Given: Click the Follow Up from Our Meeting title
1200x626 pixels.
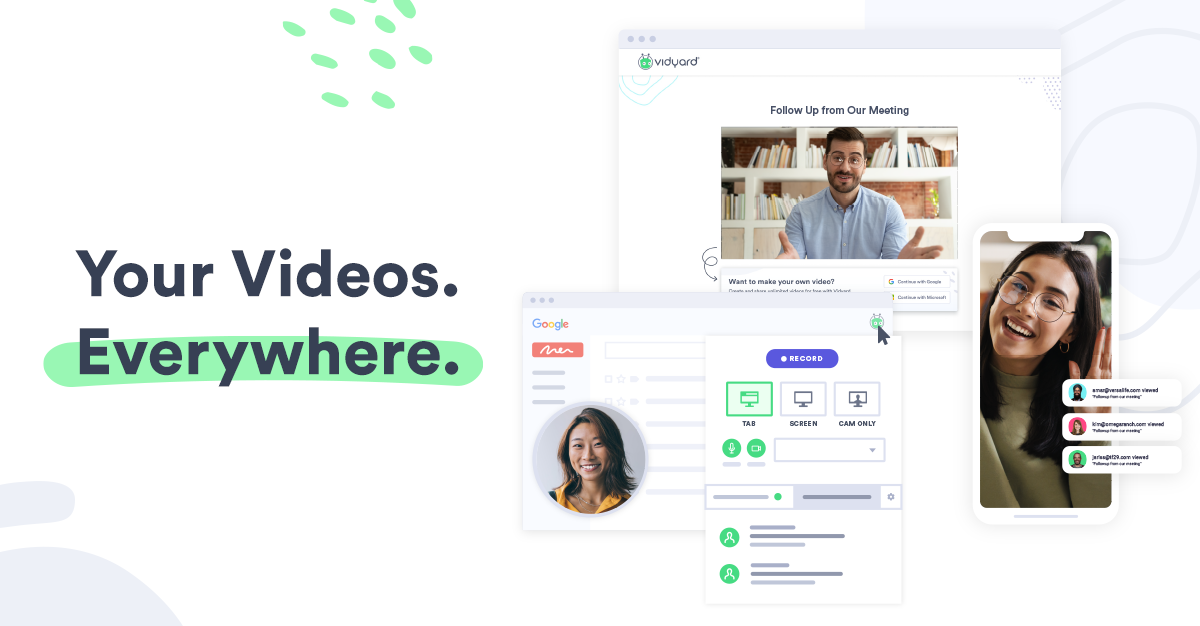Looking at the screenshot, I should point(839,110).
